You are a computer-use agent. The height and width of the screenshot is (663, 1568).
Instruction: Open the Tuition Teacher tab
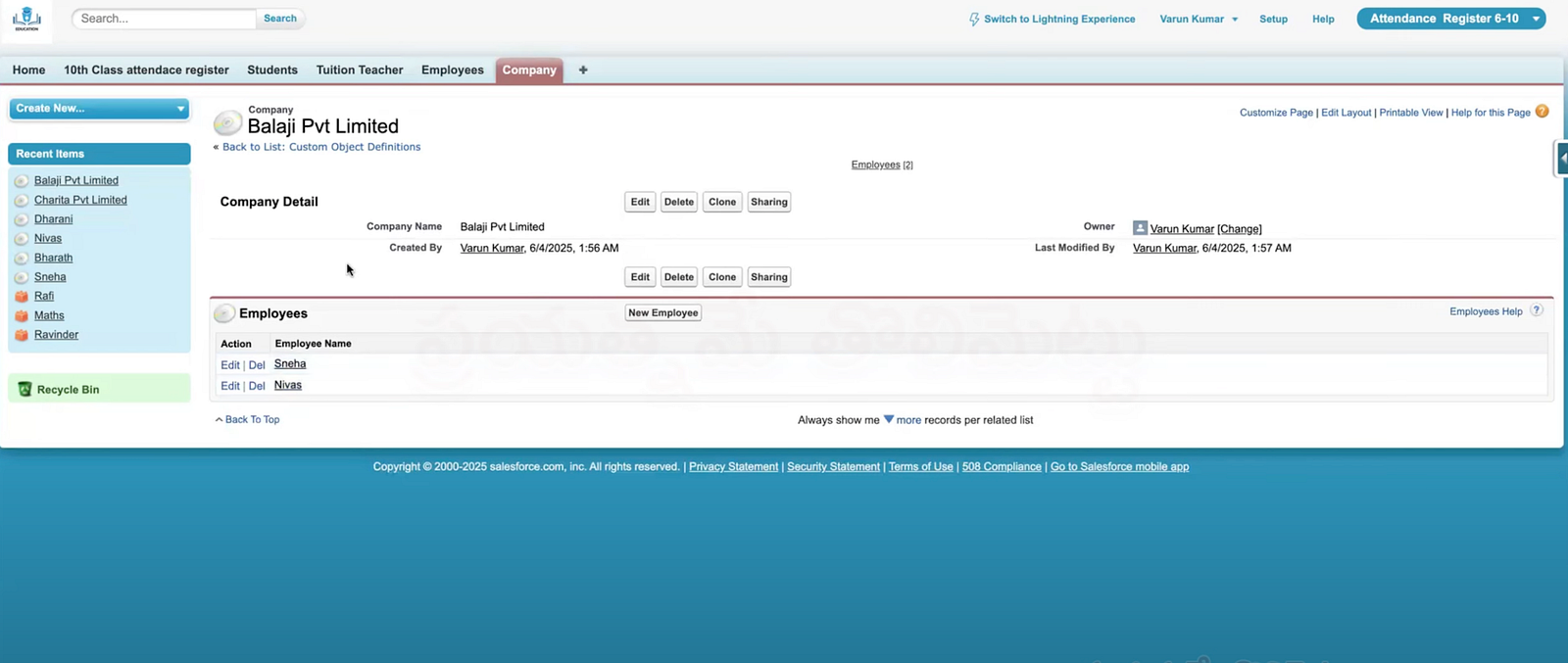pos(359,71)
